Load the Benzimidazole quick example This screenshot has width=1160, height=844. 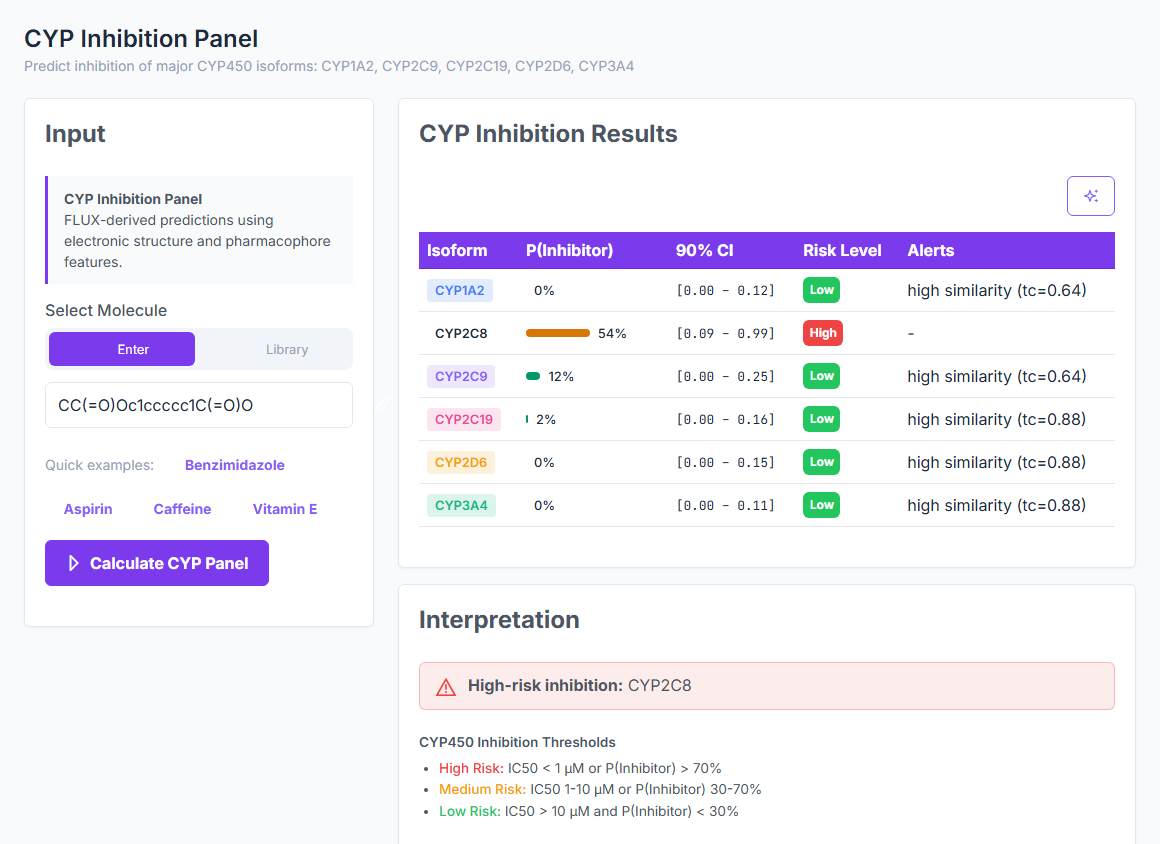[235, 465]
